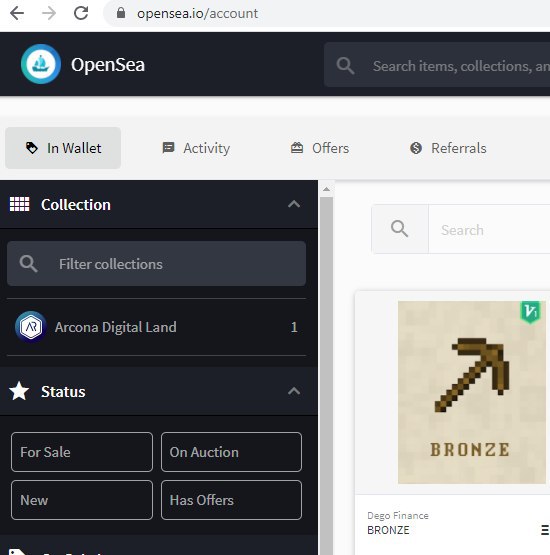Viewport: 550px width, 555px height.
Task: Toggle the Has Offers status filter
Action: (x=231, y=500)
